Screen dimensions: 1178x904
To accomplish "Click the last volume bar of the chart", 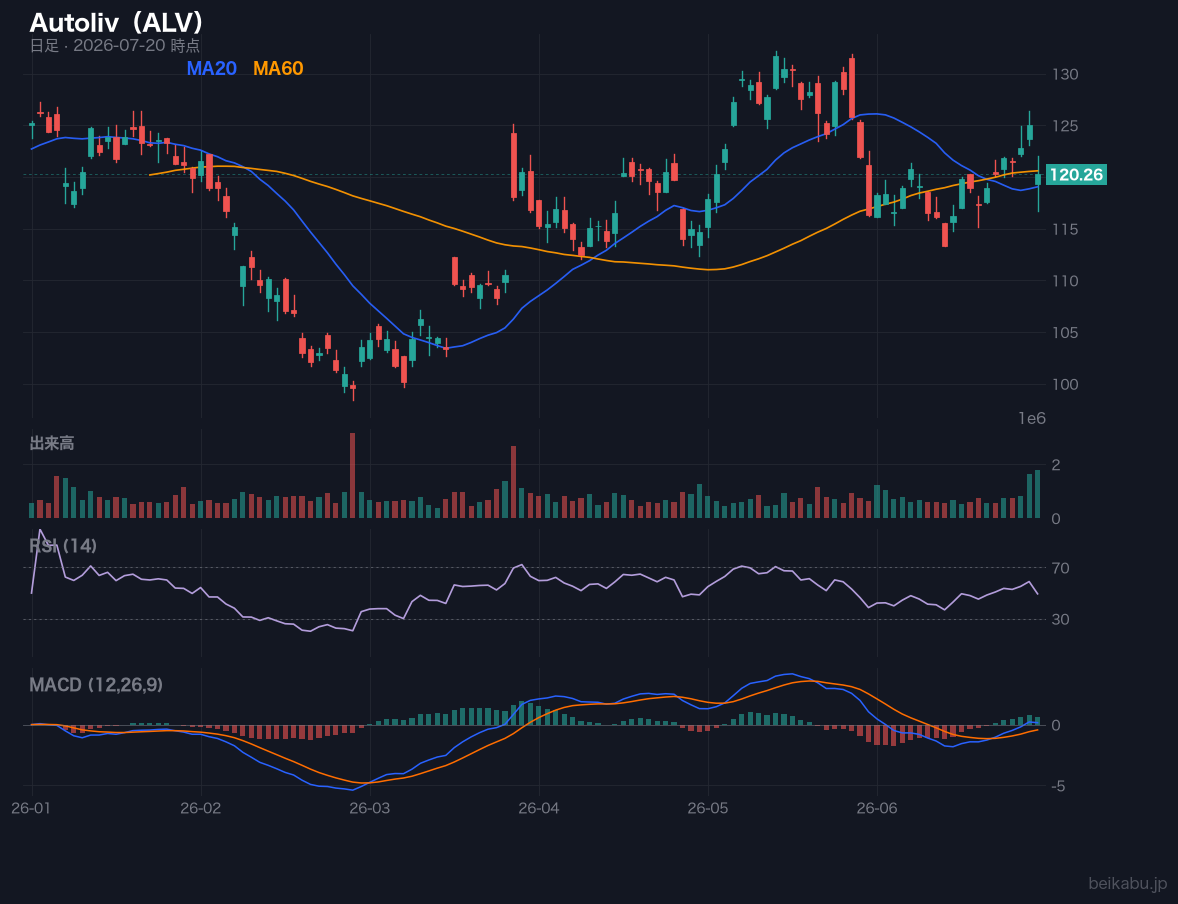I will [1038, 494].
